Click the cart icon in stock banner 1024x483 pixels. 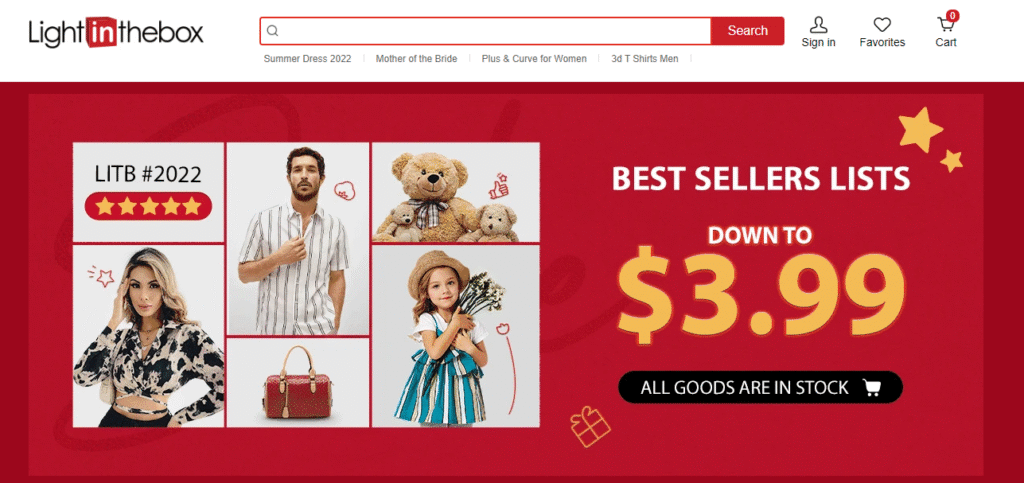pos(872,388)
